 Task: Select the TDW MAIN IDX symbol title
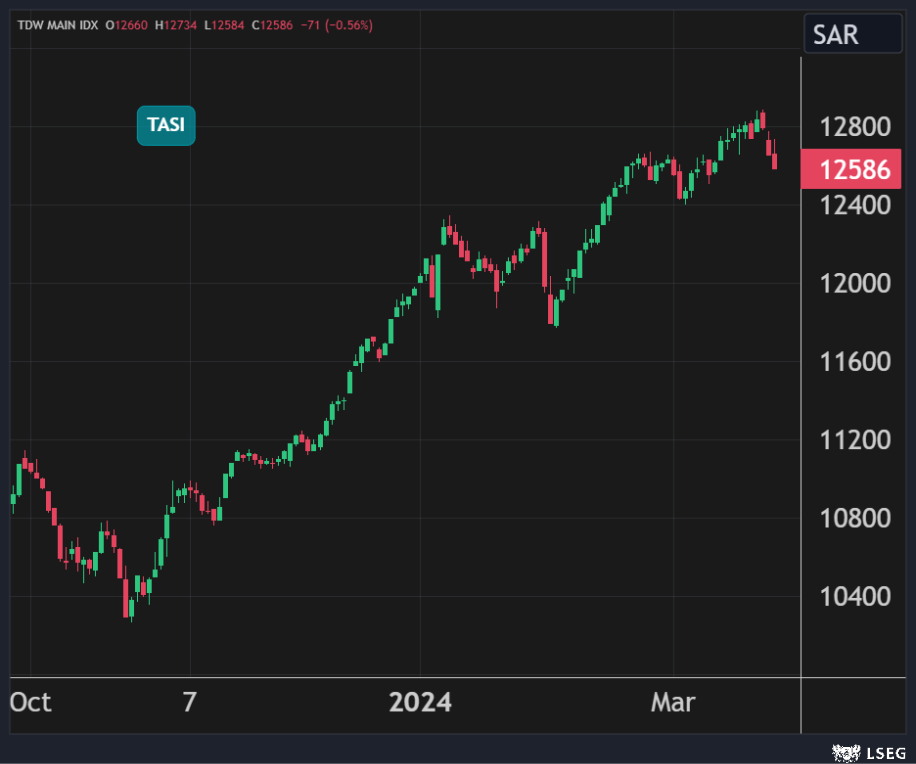56,25
